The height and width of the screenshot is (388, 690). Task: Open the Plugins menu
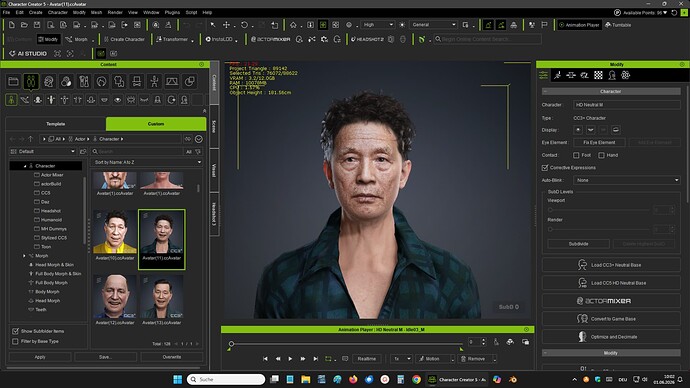click(172, 12)
